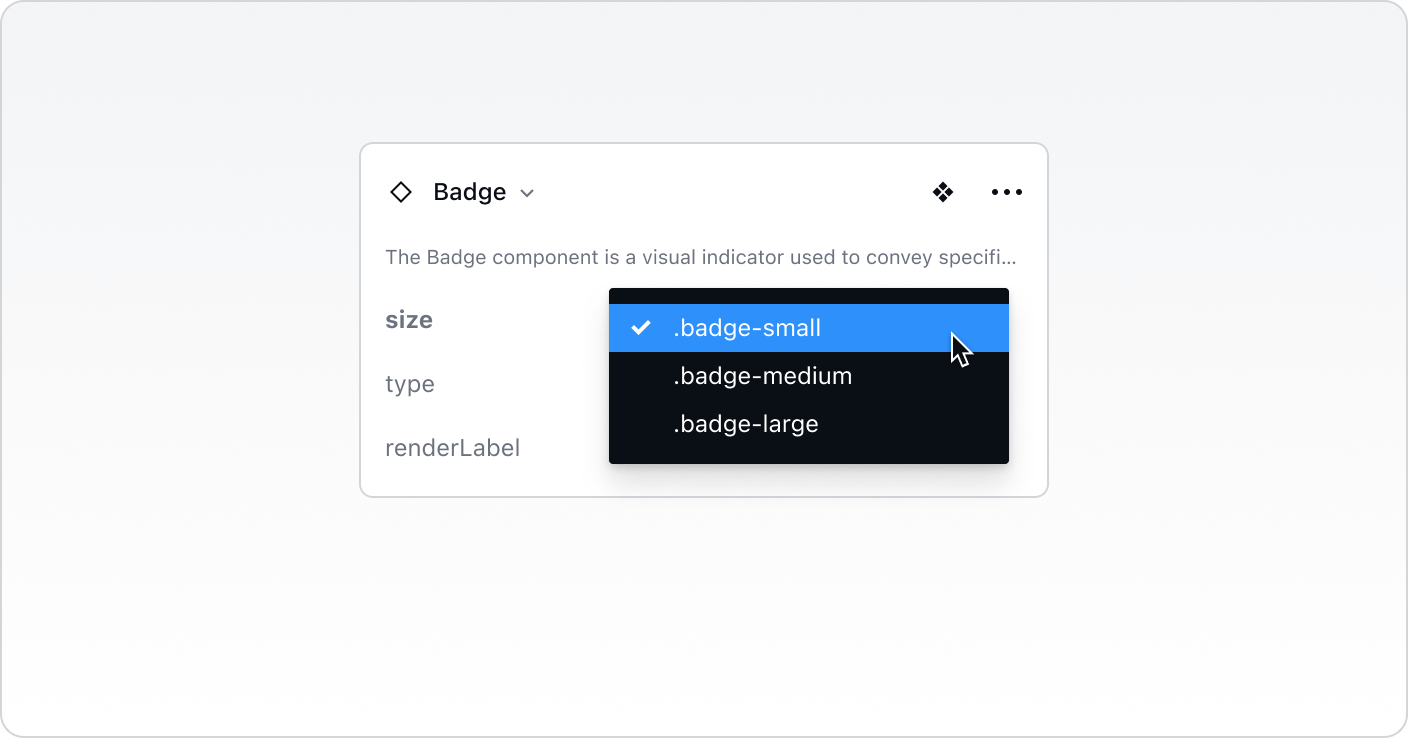Click the four-diamond component set icon
The height and width of the screenshot is (738, 1408).
(943, 192)
